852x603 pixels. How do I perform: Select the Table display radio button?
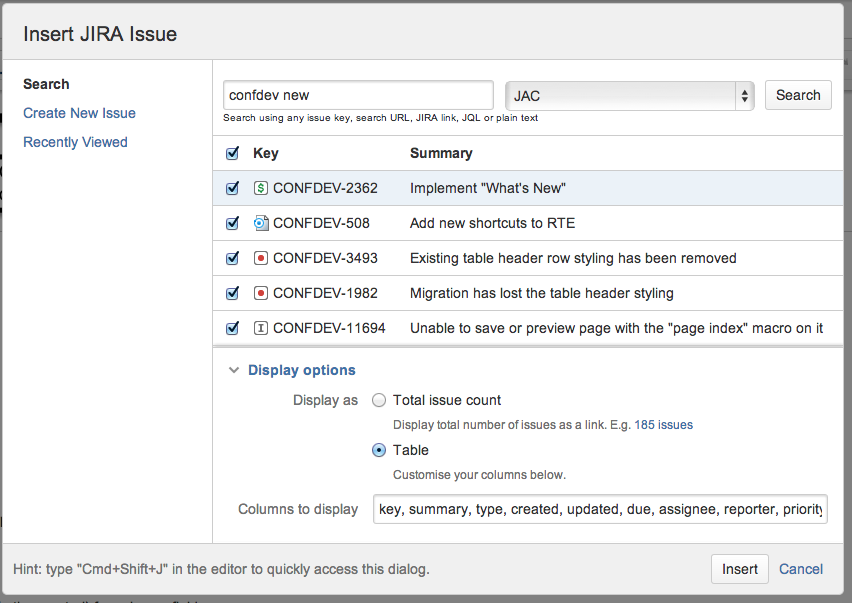click(x=379, y=450)
